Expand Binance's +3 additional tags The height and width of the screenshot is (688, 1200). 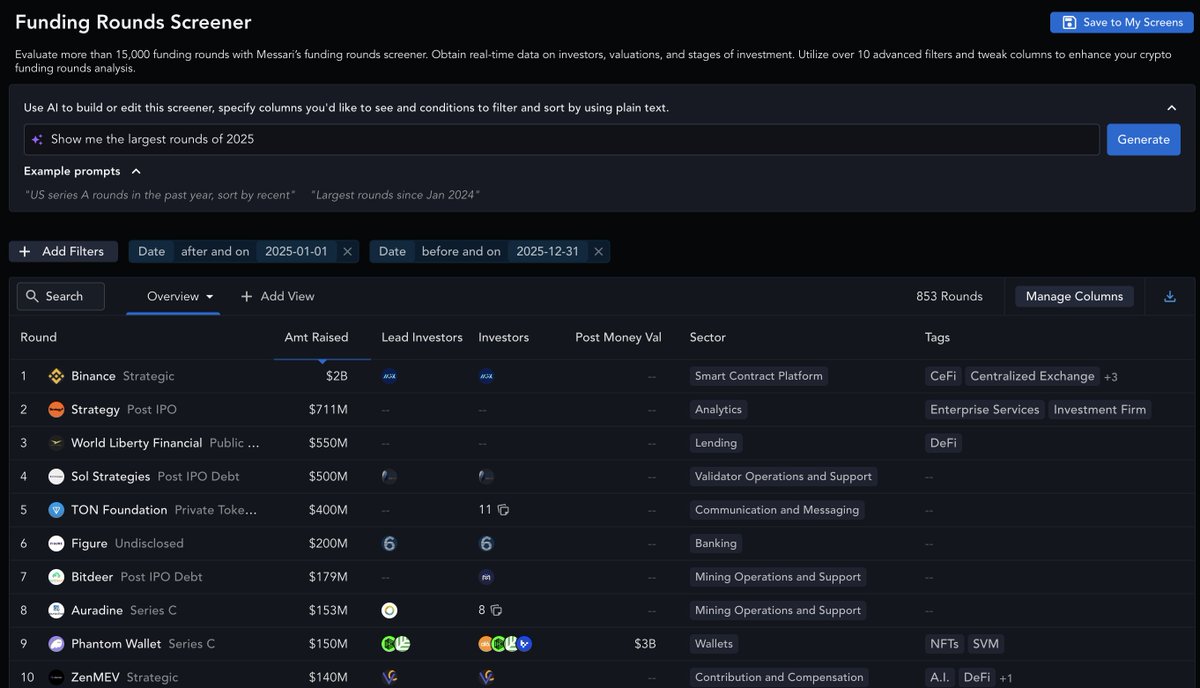pos(1111,377)
